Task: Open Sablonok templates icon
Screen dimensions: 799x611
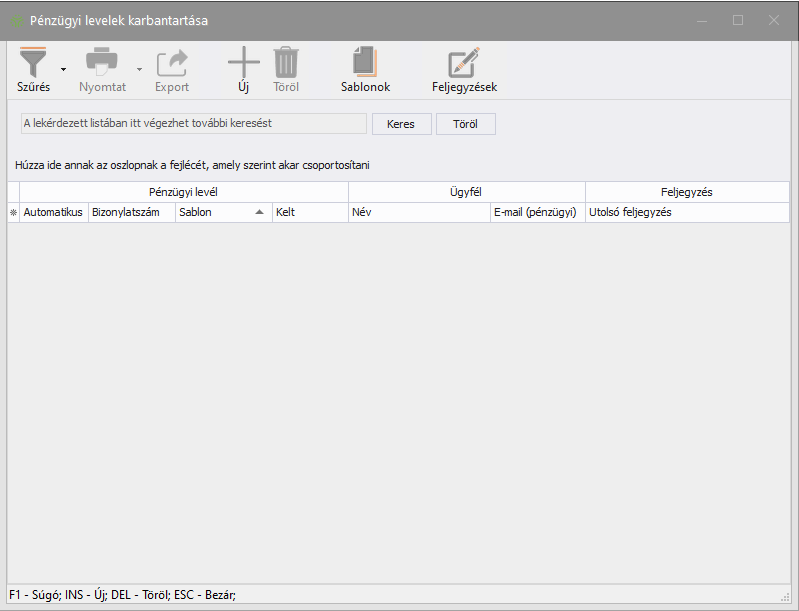Action: click(365, 64)
